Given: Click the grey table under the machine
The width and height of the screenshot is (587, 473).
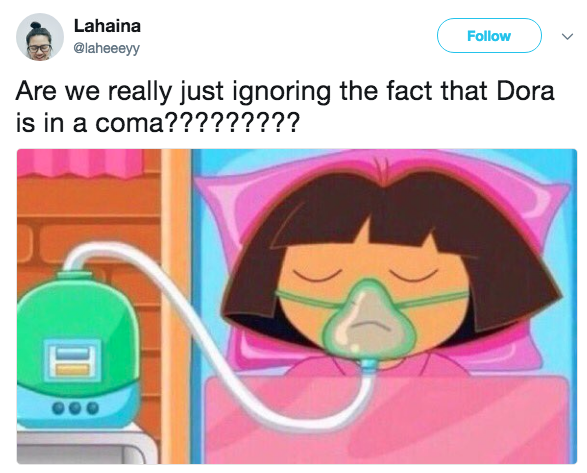Looking at the screenshot, I should click(86, 448).
